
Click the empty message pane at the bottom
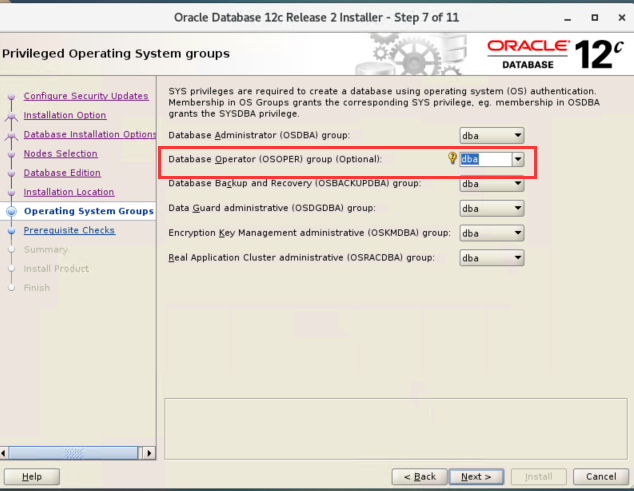tap(396, 429)
